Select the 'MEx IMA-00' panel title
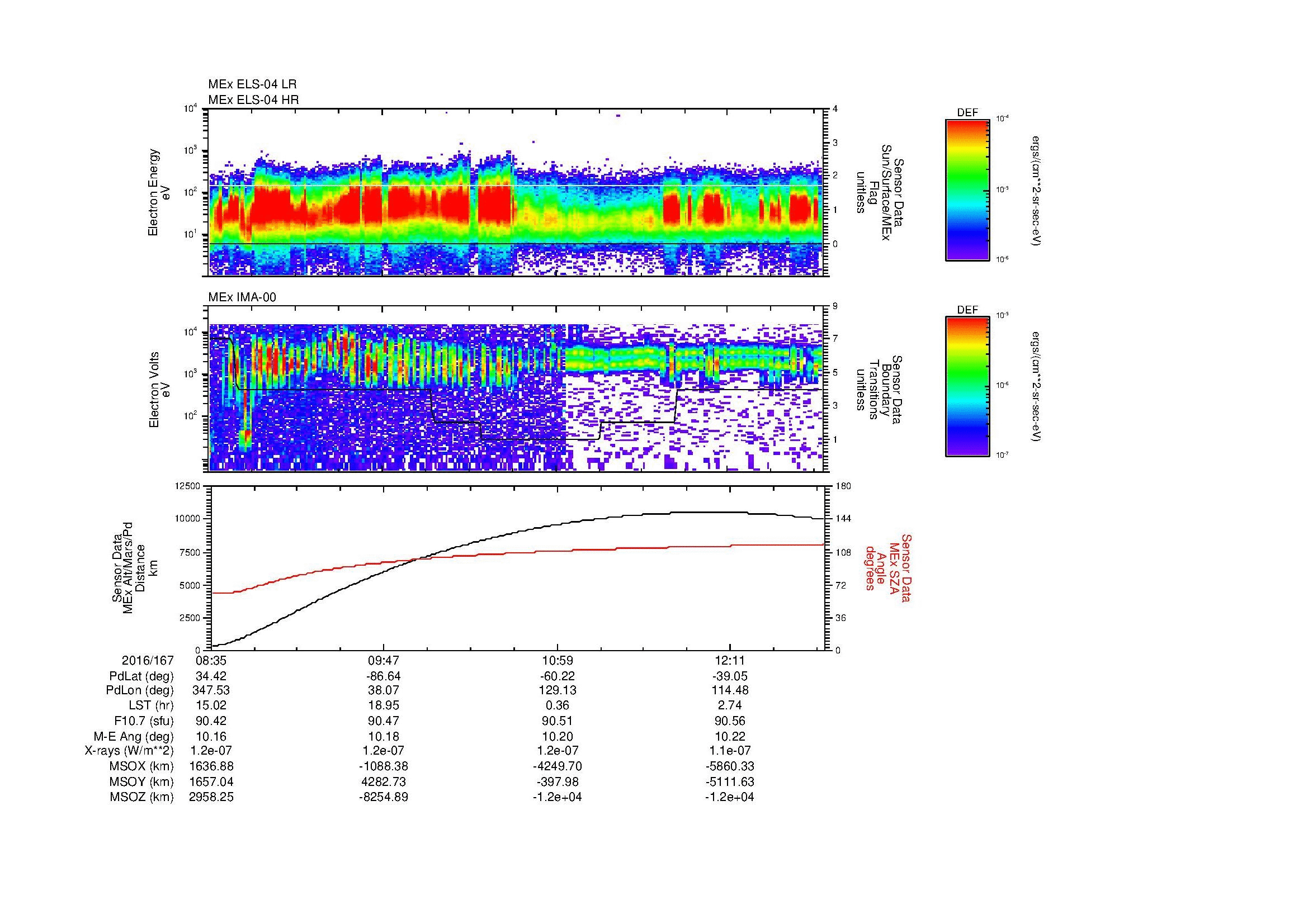Image resolution: width=1308 pixels, height=924 pixels. 242,297
